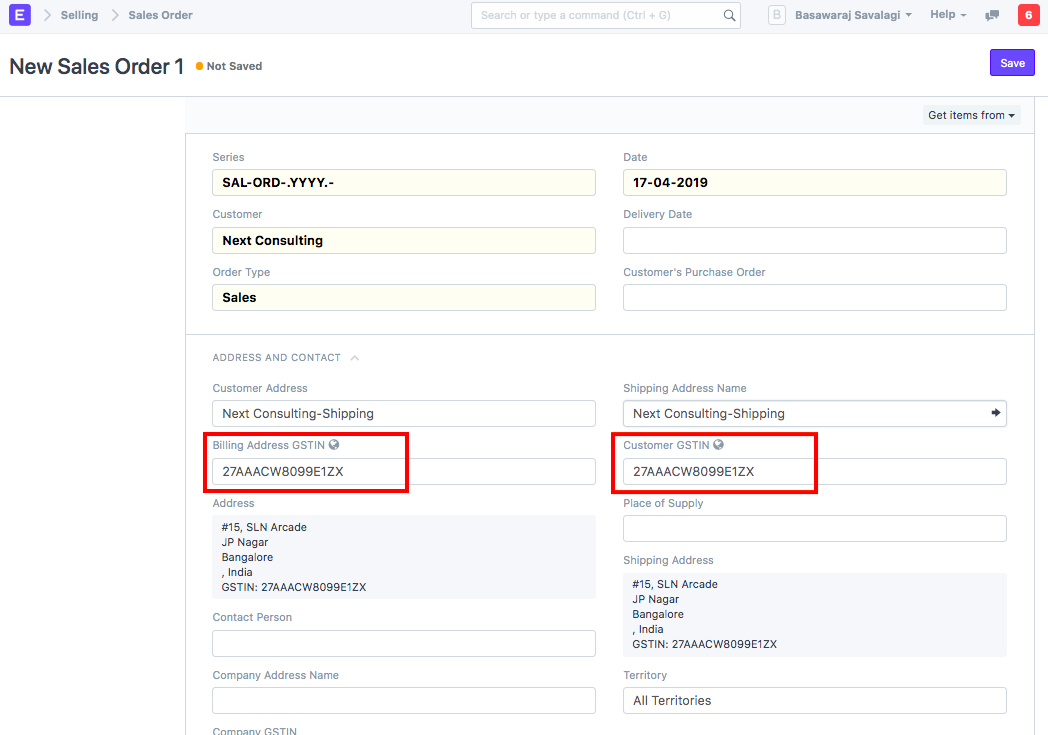Open the Help menu
Screen dimensions: 1048x735
(947, 15)
